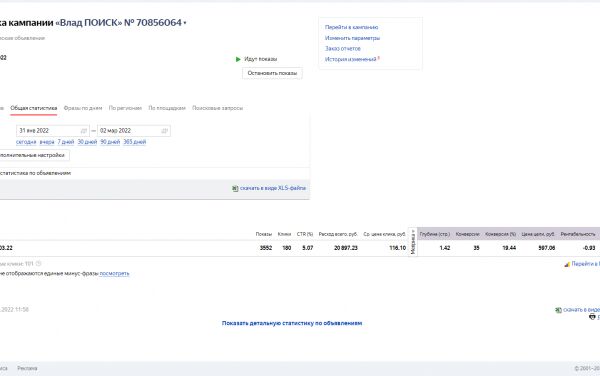The image size is (600, 376).
Task: Click profitability value -0.93
Action: tap(589, 248)
